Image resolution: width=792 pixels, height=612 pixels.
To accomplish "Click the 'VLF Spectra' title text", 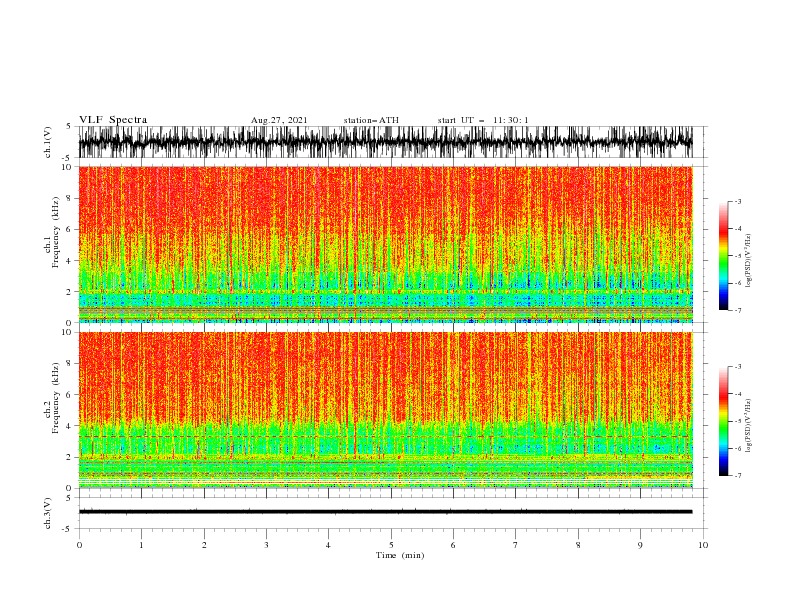I will (x=113, y=120).
